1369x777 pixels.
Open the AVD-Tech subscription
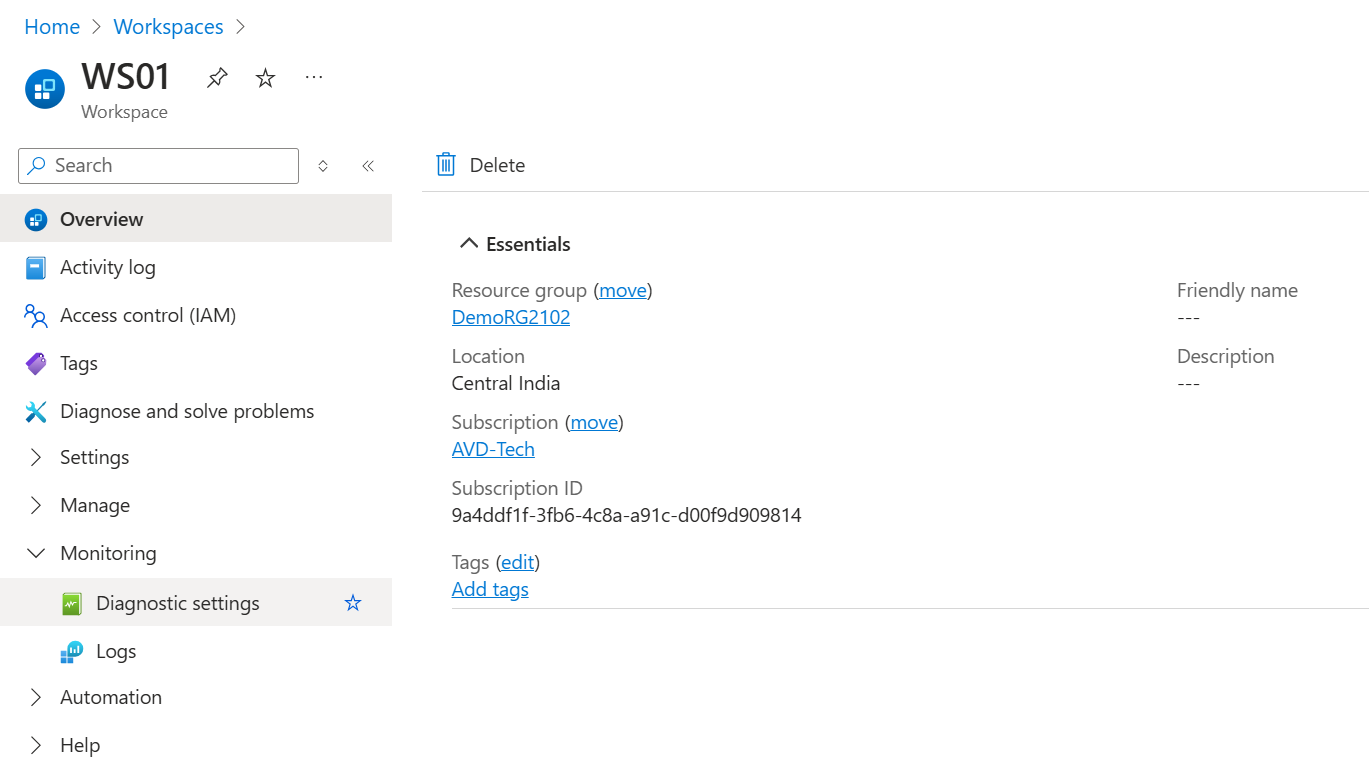coord(493,449)
